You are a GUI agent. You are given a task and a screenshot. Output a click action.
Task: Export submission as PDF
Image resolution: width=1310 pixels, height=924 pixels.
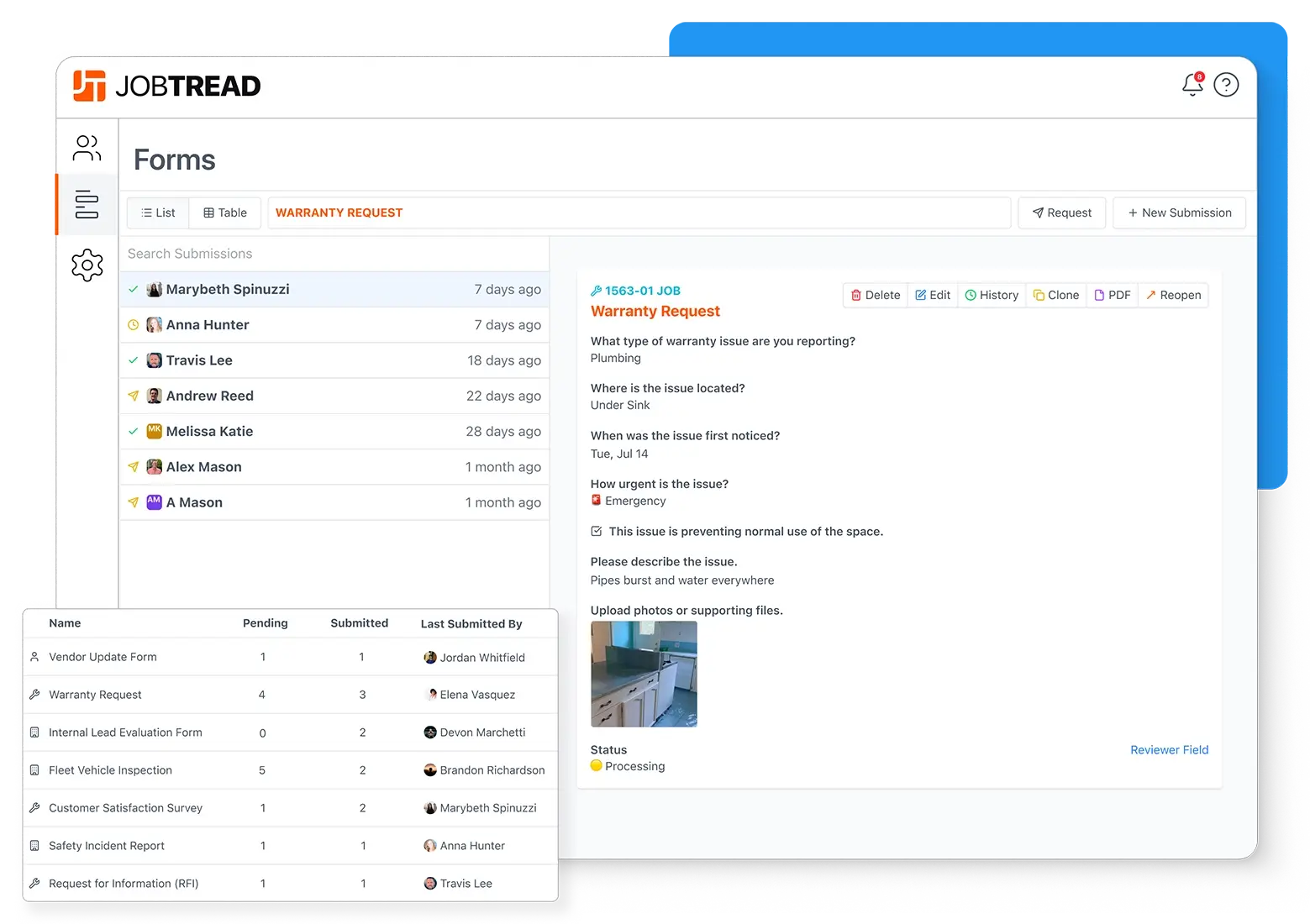pos(1113,295)
